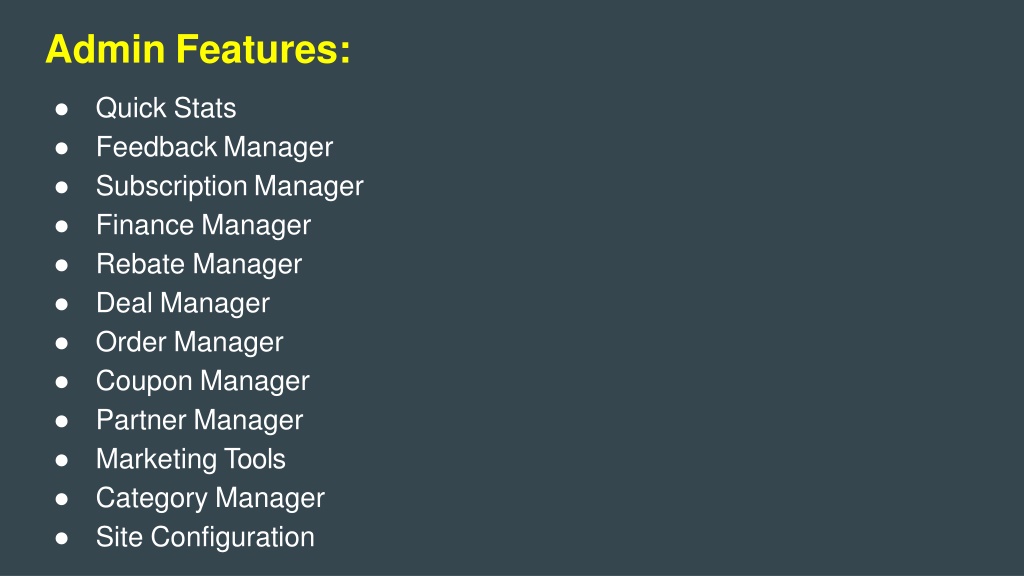Click Feedback Manager text
This screenshot has width=1024, height=576.
click(x=214, y=148)
